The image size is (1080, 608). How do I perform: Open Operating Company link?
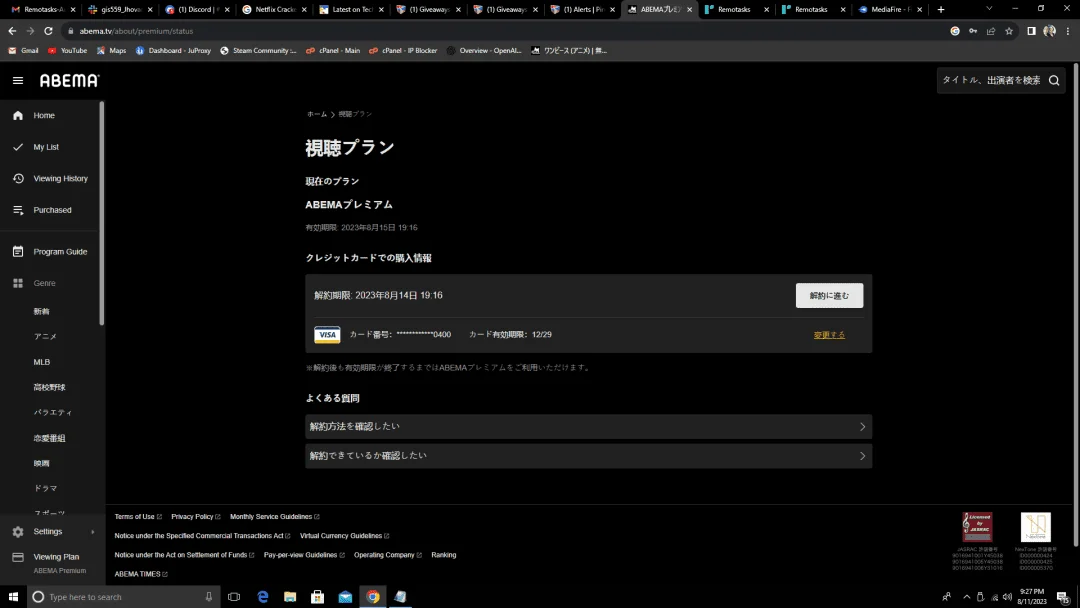coord(388,555)
